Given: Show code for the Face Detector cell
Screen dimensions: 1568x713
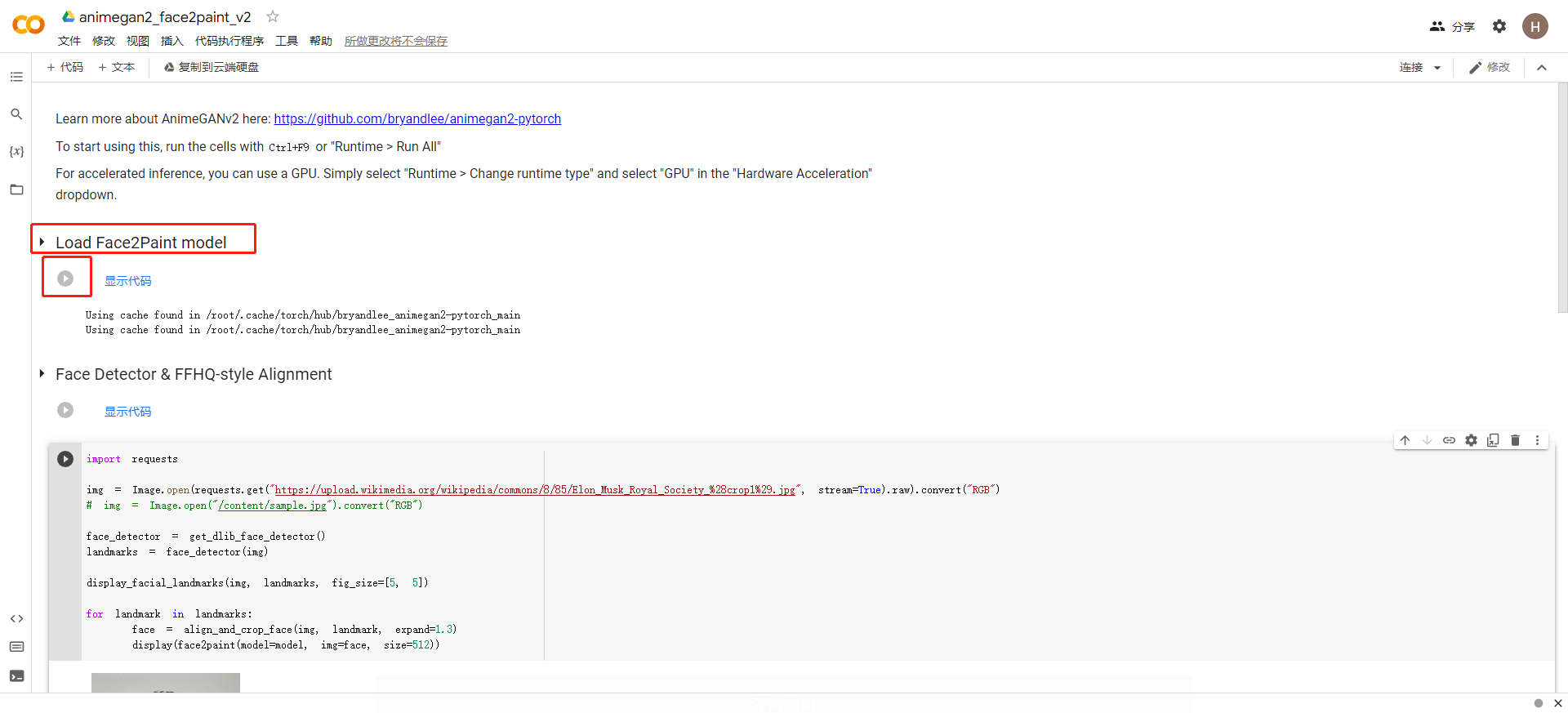Looking at the screenshot, I should click(127, 412).
